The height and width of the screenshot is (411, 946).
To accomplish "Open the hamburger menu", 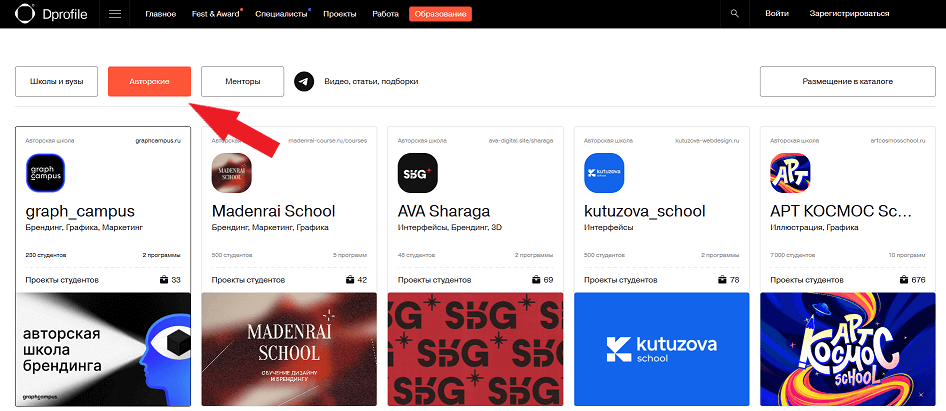I will click(115, 14).
